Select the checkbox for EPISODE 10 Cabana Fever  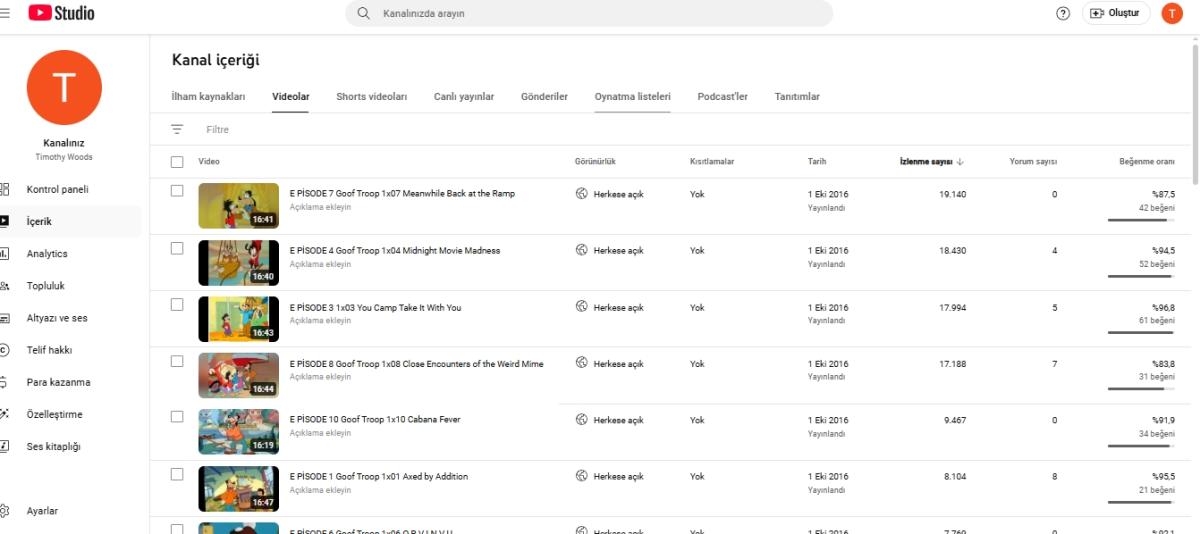[177, 416]
